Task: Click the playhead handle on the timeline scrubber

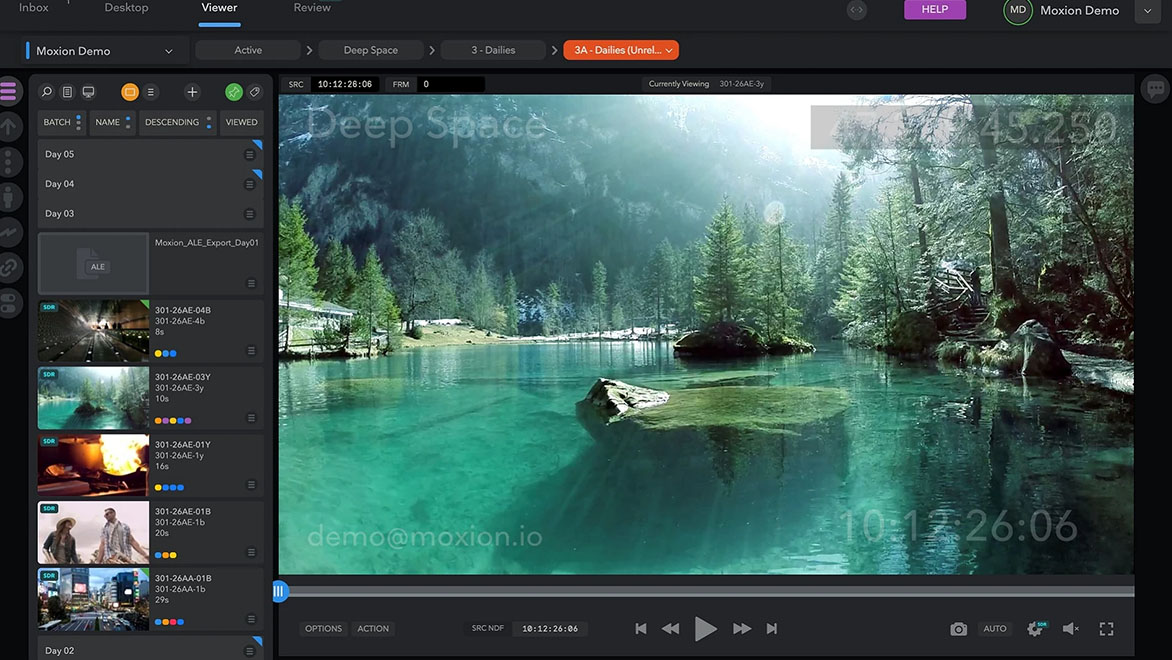Action: pyautogui.click(x=280, y=591)
